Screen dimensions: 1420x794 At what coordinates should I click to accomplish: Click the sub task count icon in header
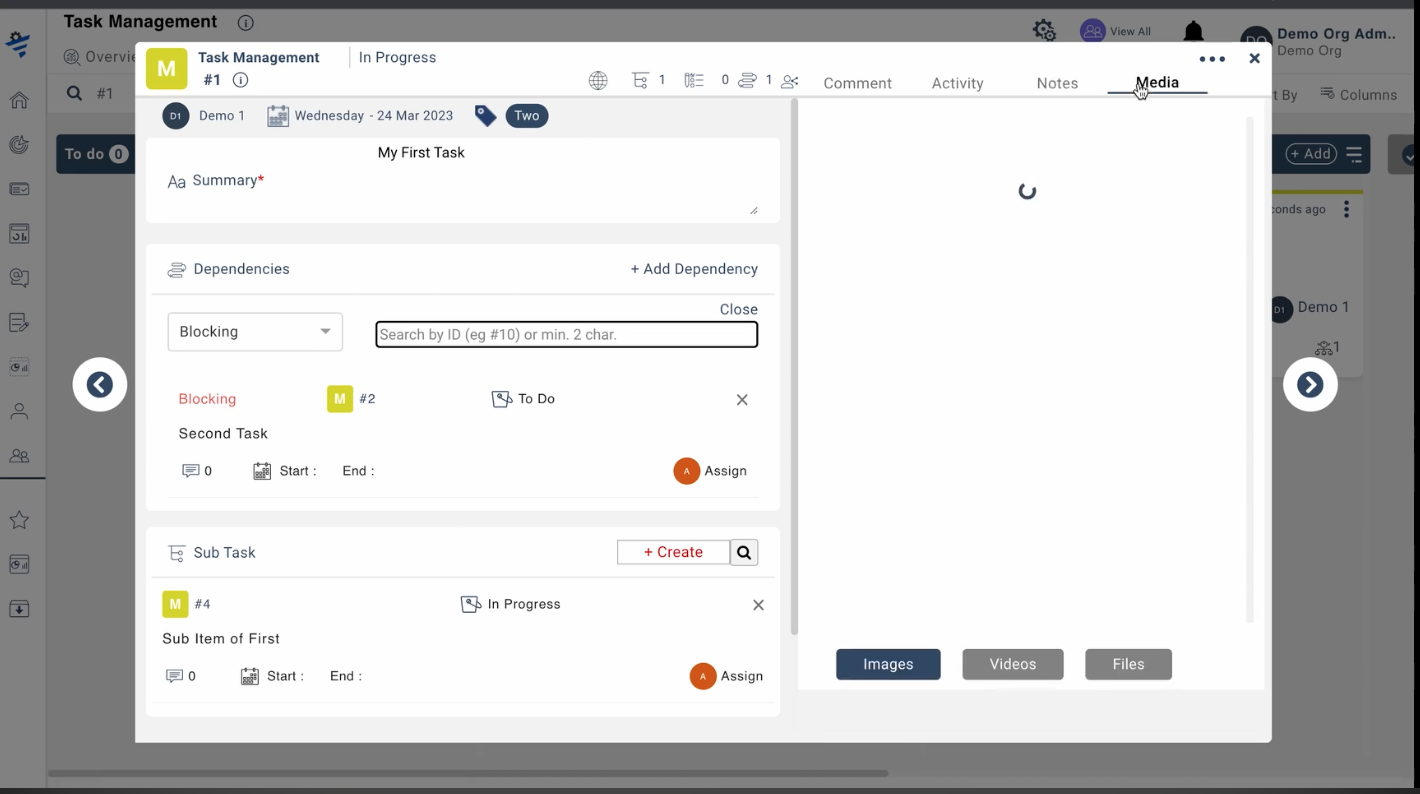click(x=640, y=80)
